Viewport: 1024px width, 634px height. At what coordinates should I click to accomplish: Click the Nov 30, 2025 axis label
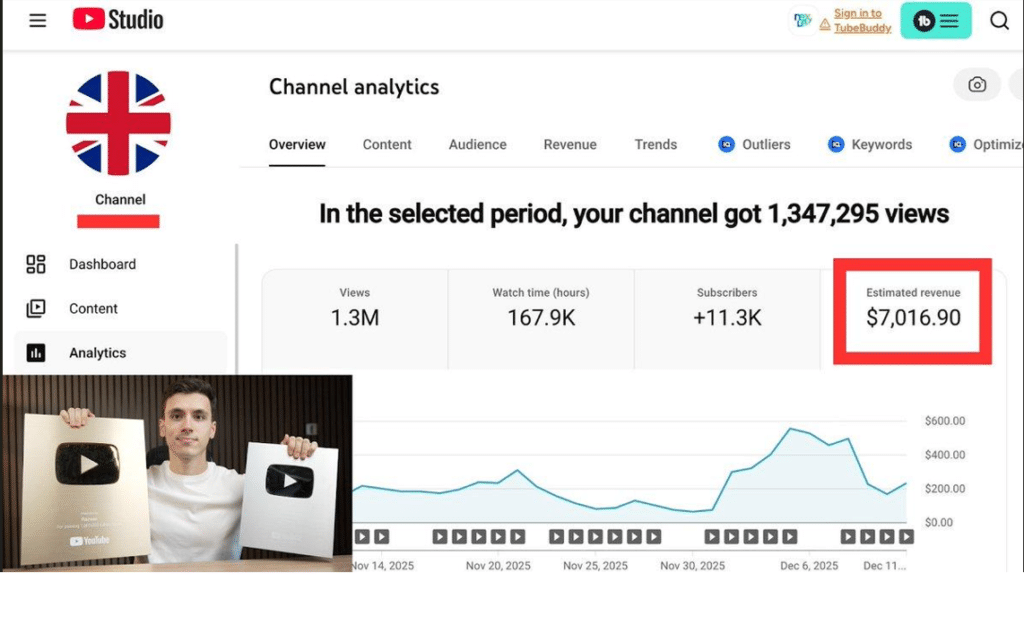(692, 565)
